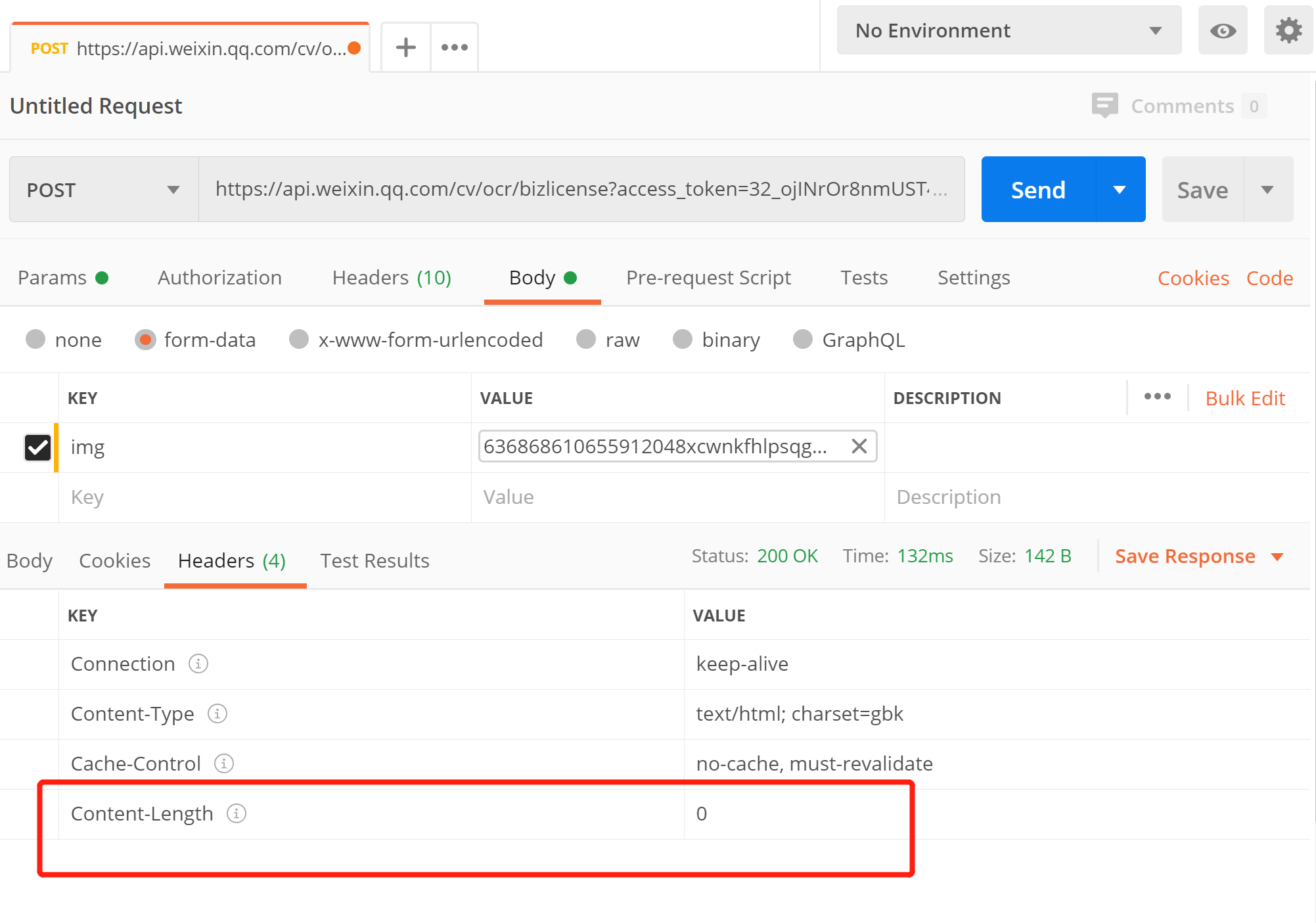Open the Comments speech bubble icon

[x=1104, y=106]
